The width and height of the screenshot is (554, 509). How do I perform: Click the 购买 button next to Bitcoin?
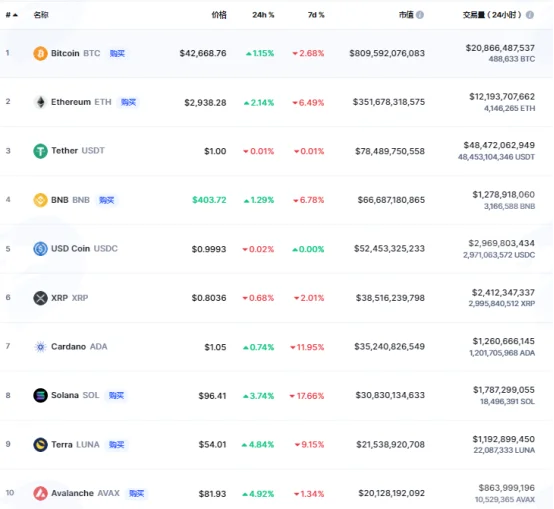point(117,53)
